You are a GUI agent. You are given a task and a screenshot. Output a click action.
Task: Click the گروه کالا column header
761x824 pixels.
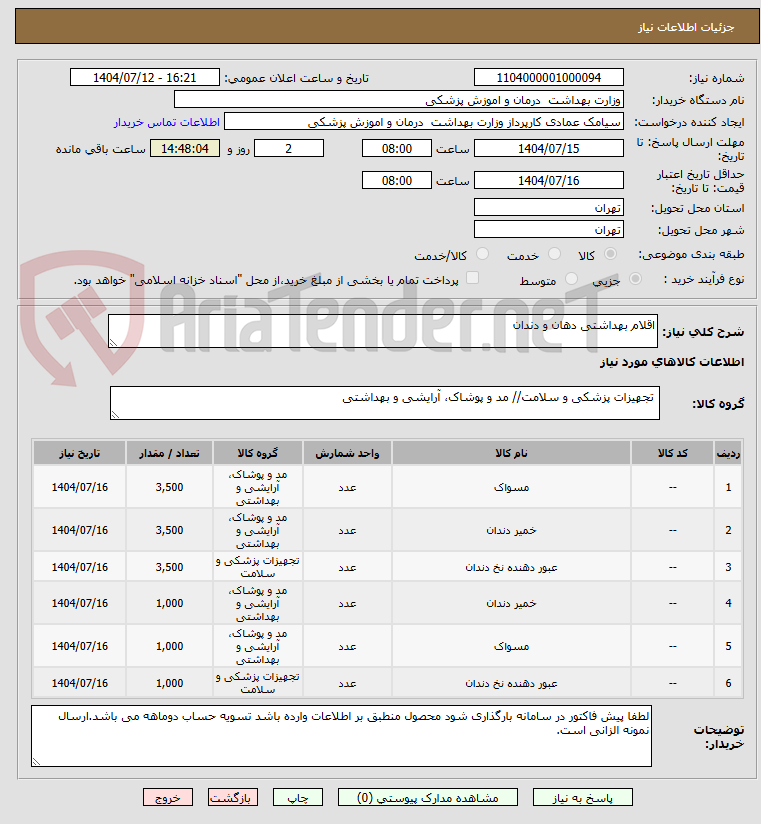point(258,453)
